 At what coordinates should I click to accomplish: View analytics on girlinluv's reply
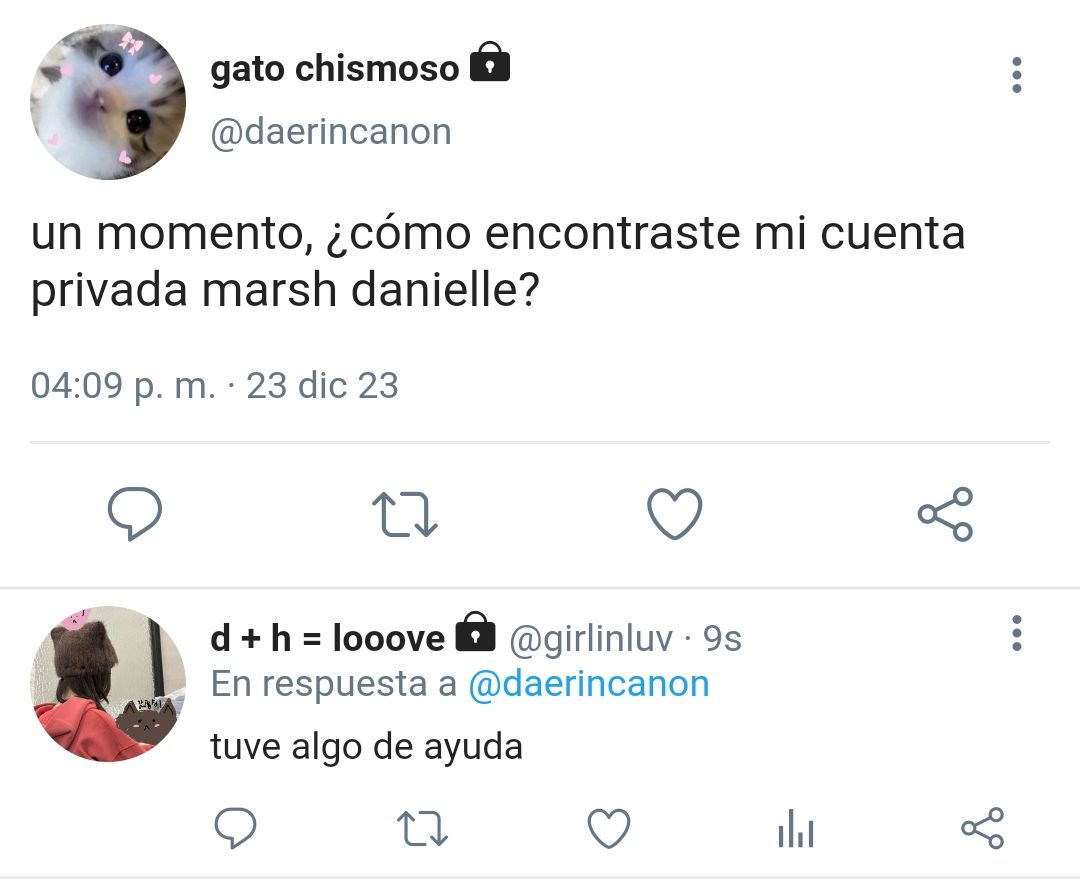point(796,828)
